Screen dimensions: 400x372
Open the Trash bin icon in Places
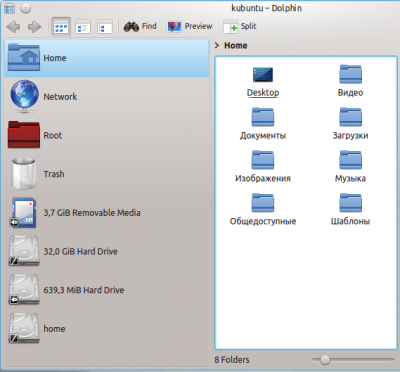click(23, 173)
